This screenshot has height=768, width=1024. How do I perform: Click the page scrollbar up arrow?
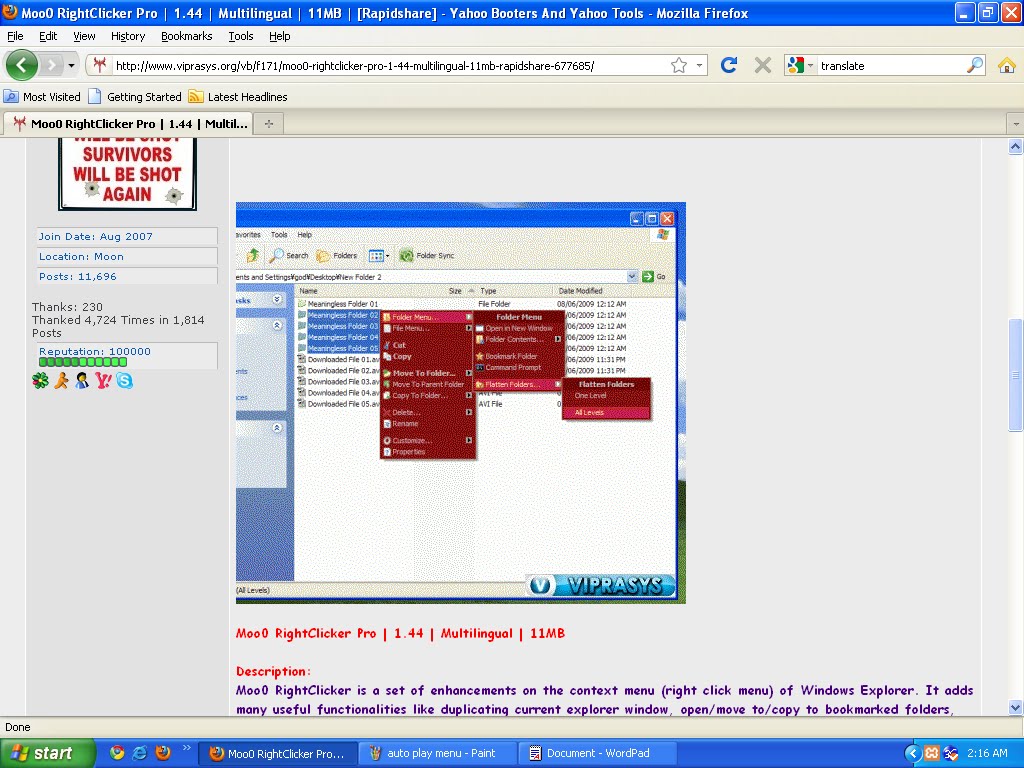pyautogui.click(x=1015, y=147)
